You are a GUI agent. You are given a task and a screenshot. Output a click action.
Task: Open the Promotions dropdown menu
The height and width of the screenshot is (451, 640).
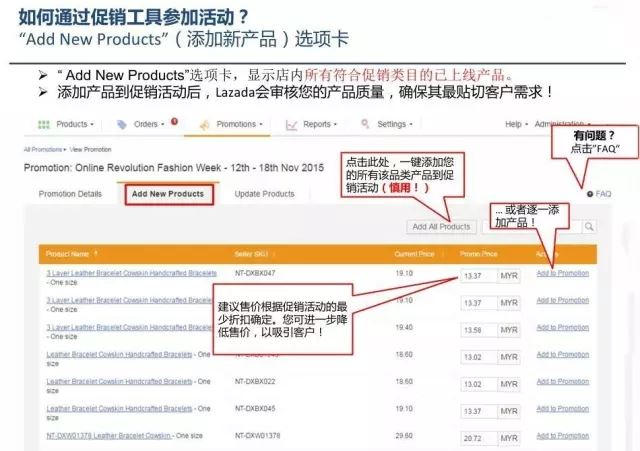click(239, 124)
